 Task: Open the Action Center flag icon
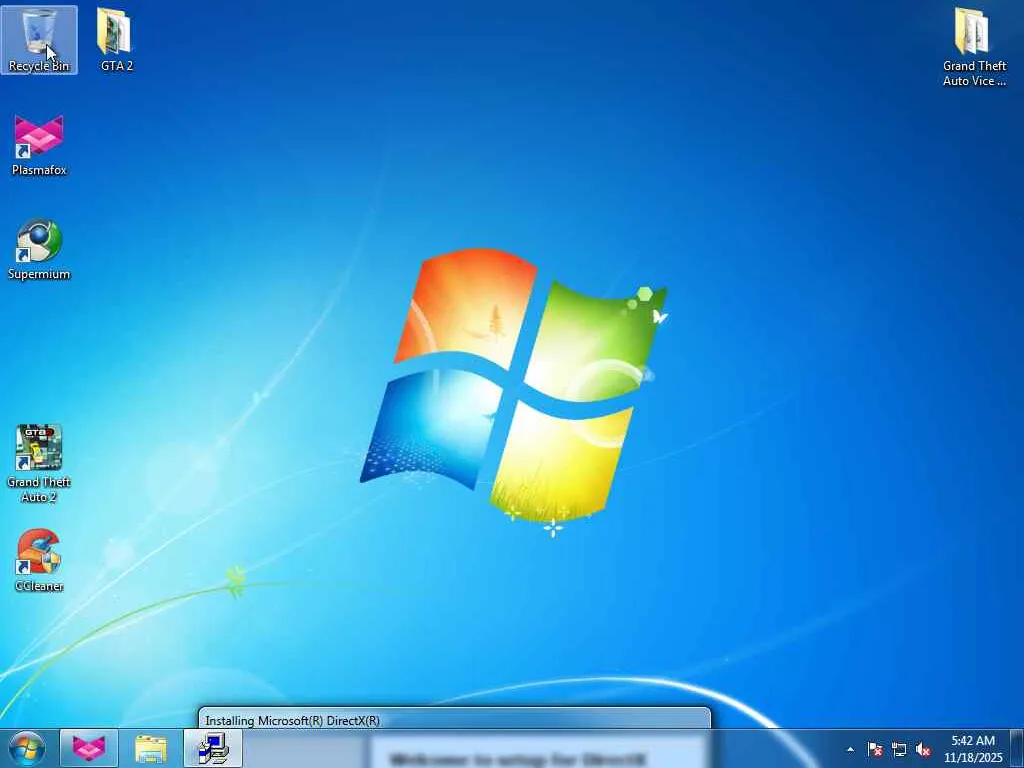tap(875, 750)
